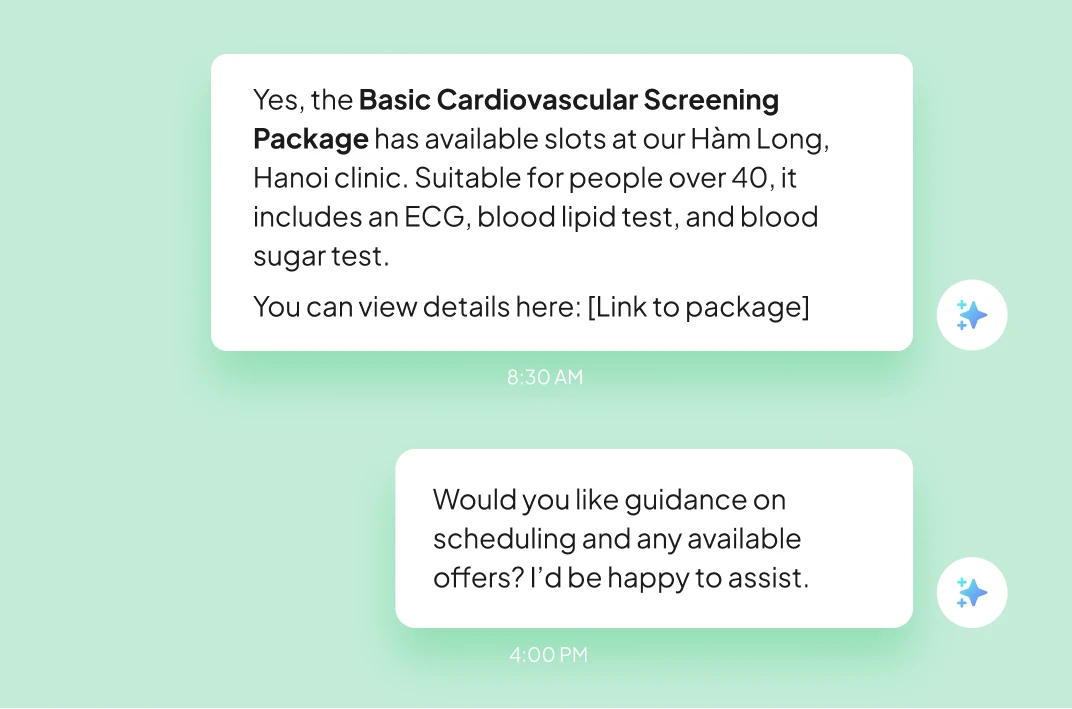Click the word 'ECG' in the message
This screenshot has width=1072, height=709.
coord(436,217)
